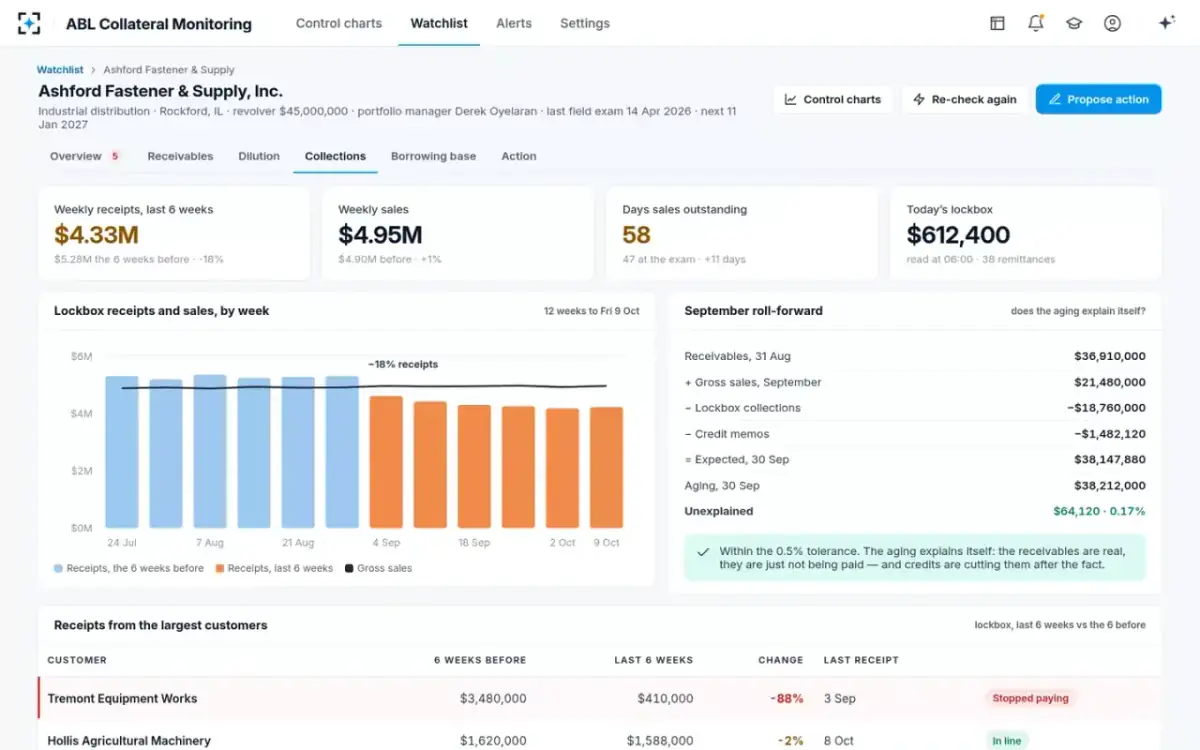Click the Aging, 30 Sep $38,212,000 amount
Viewport: 1200px width, 750px height.
[x=1110, y=485]
